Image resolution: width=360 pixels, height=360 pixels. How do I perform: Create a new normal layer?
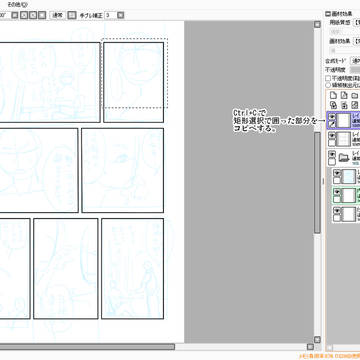point(333,95)
